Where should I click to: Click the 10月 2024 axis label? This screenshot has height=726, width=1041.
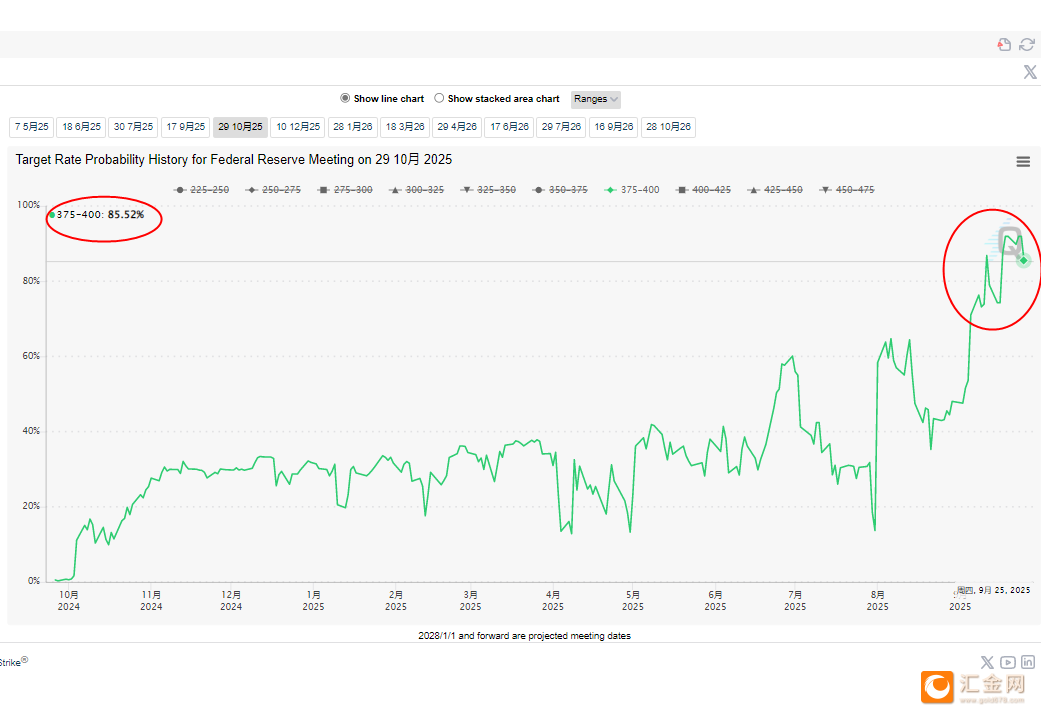click(68, 601)
